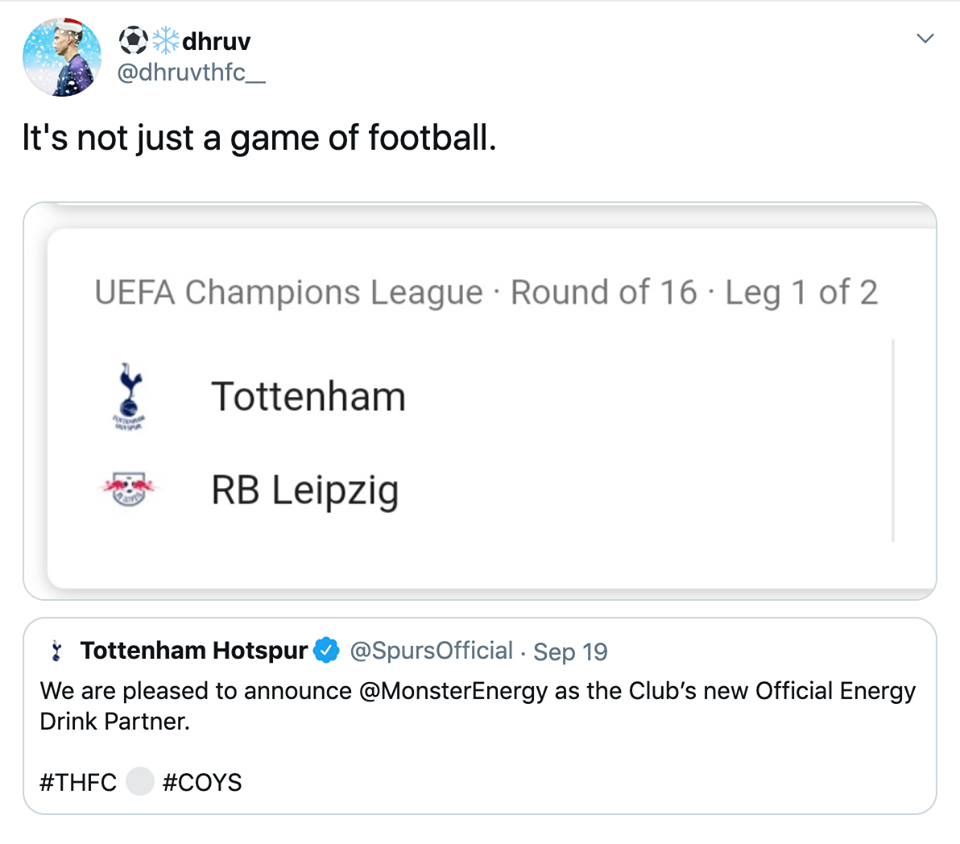
Task: Click the grey emoji placeholder between hashtags
Action: pos(140,782)
